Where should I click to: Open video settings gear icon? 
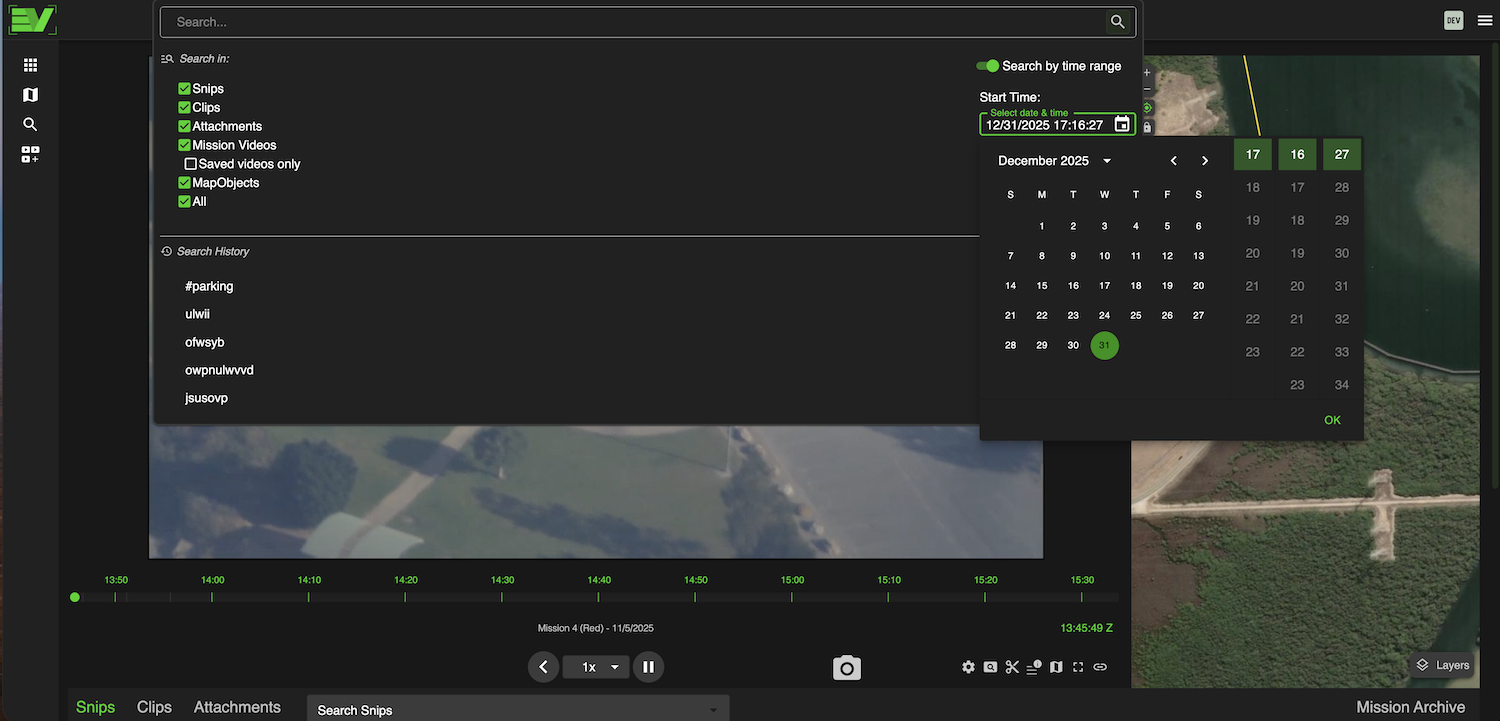tap(968, 667)
